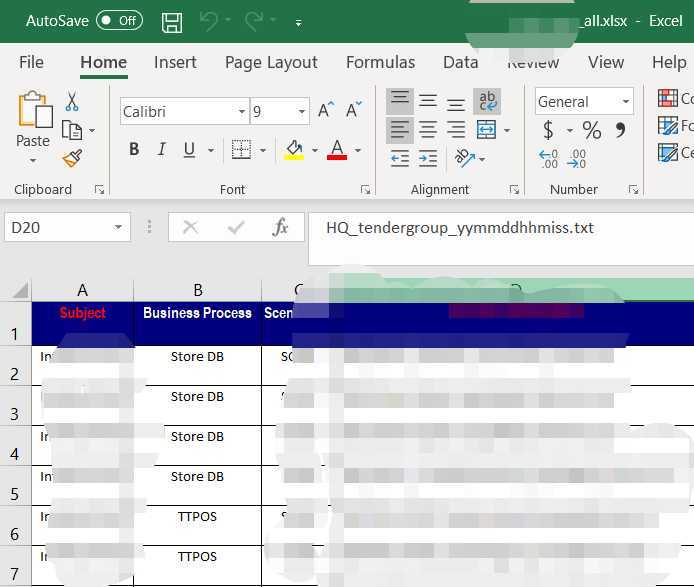The width and height of the screenshot is (694, 587).
Task: Open the Formulas tab
Action: (x=381, y=62)
